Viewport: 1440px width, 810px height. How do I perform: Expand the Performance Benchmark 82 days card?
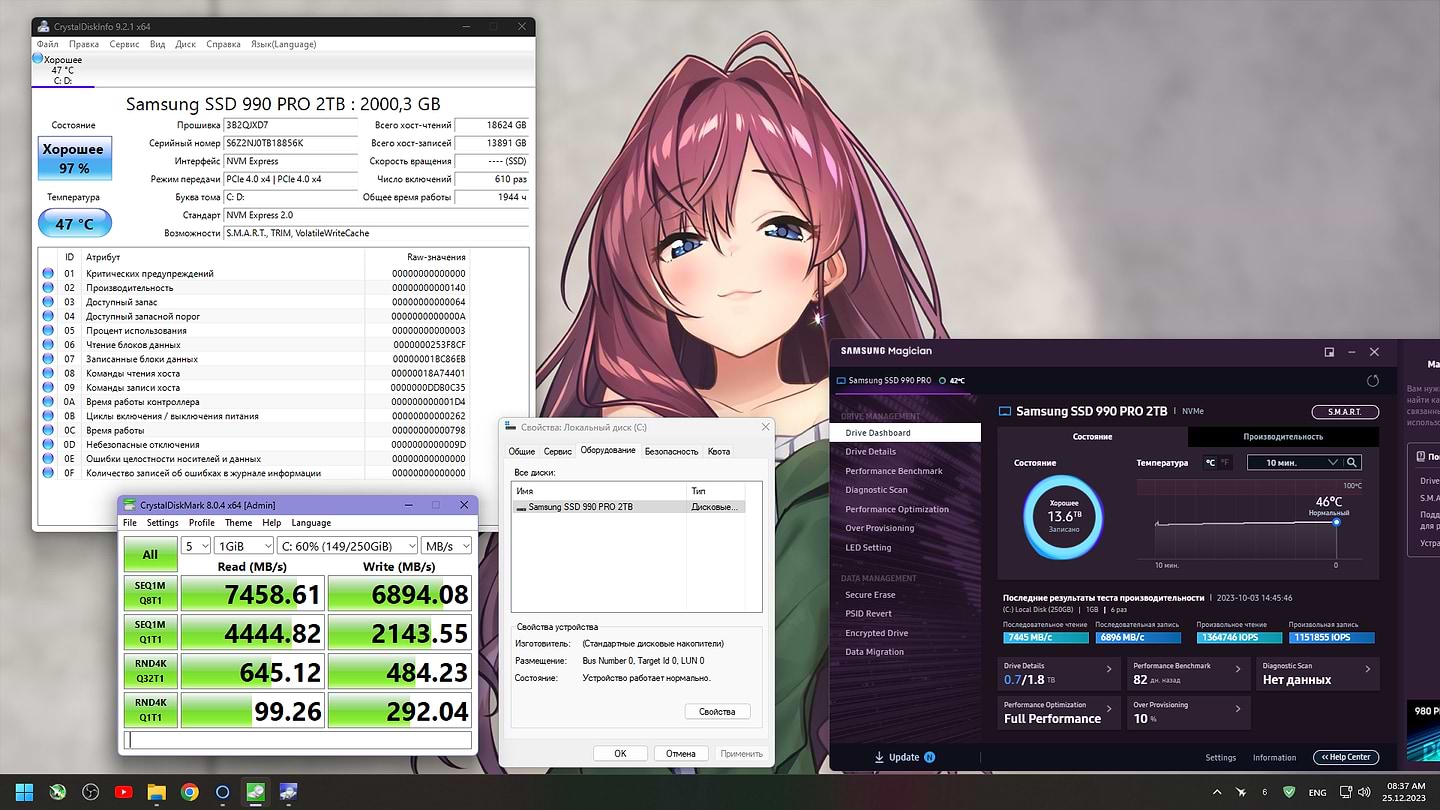tap(1189, 673)
